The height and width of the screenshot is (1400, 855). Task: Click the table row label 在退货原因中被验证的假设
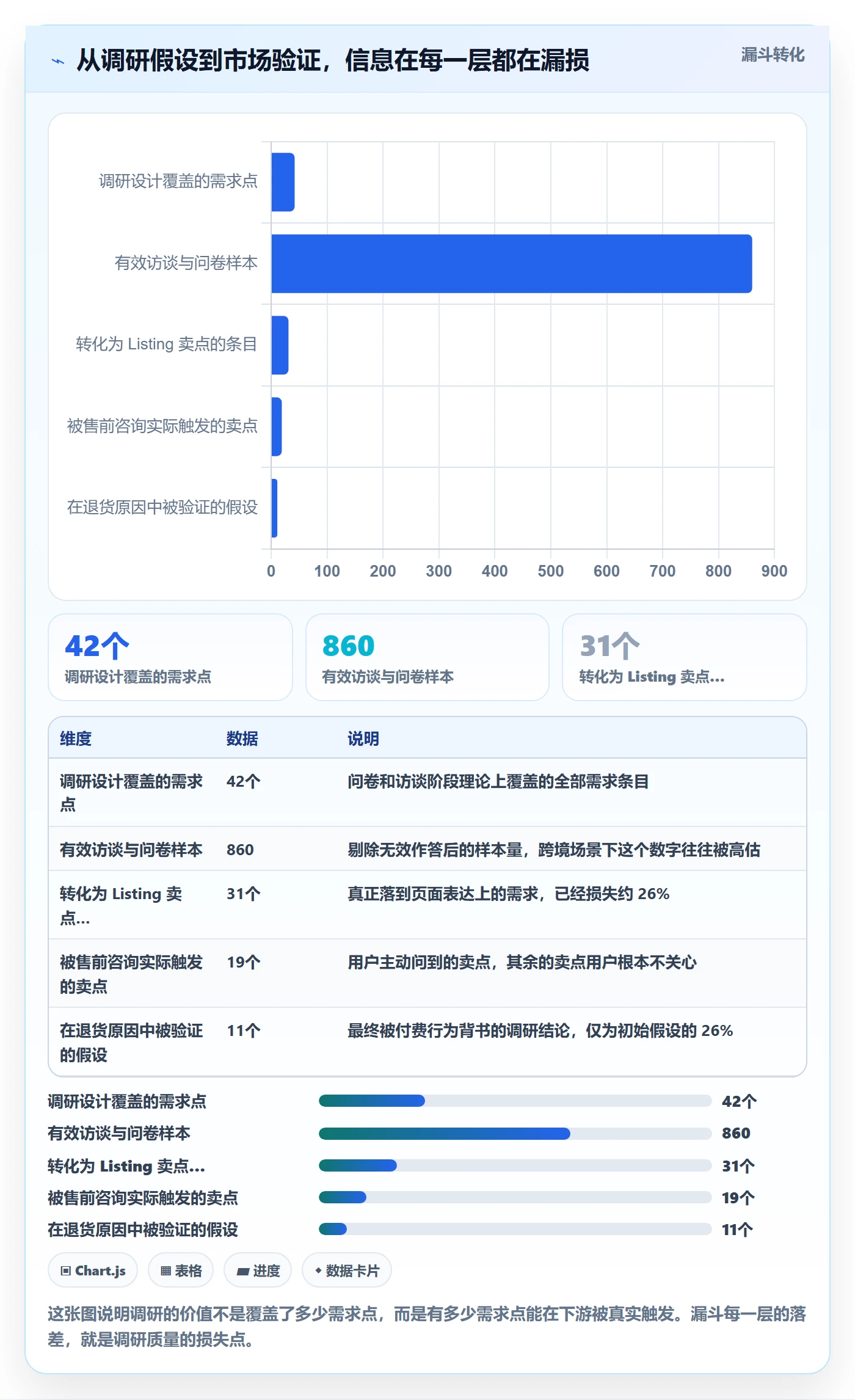(x=131, y=1043)
